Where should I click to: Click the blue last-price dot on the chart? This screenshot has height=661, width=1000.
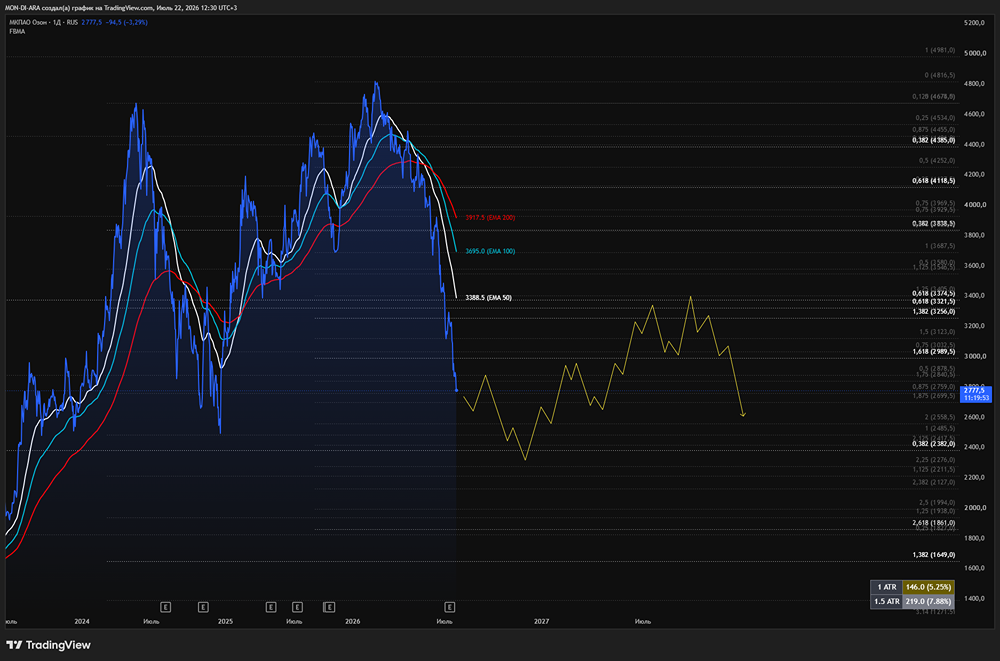[456, 390]
